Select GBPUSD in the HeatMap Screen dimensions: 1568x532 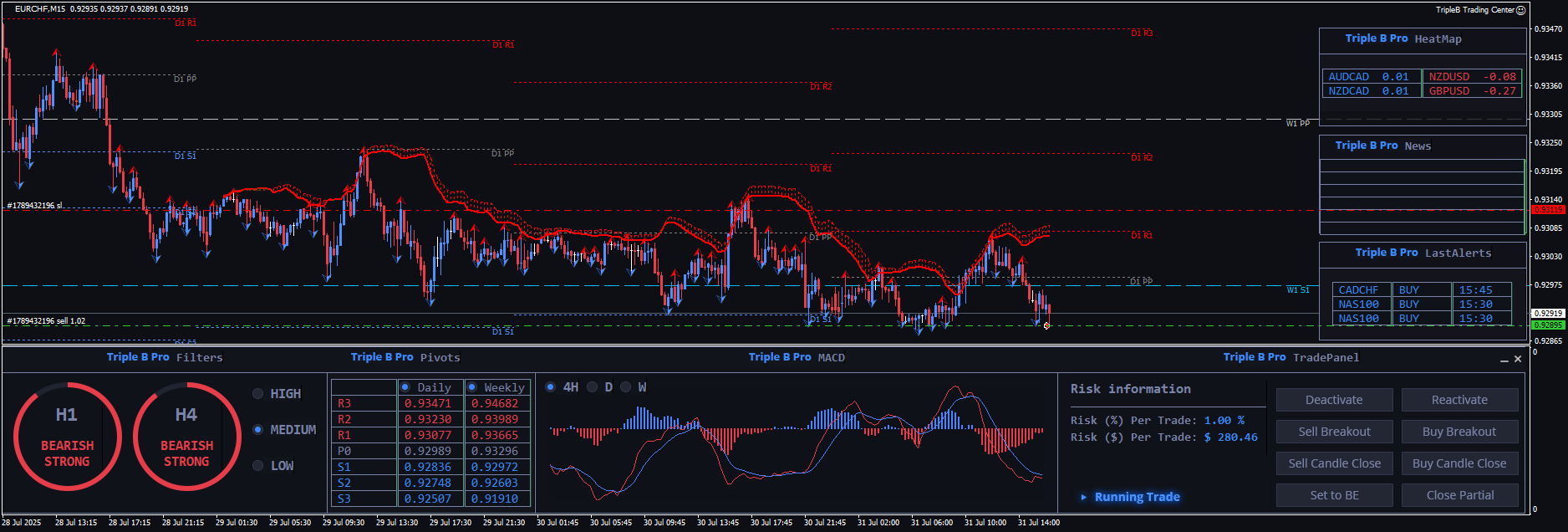point(1471,91)
